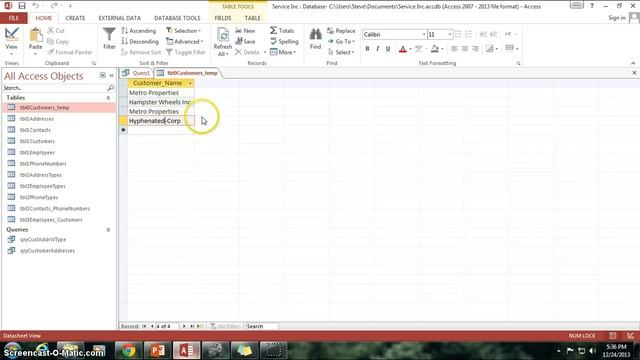The image size is (640, 360).
Task: Save the current record
Action: (245, 41)
